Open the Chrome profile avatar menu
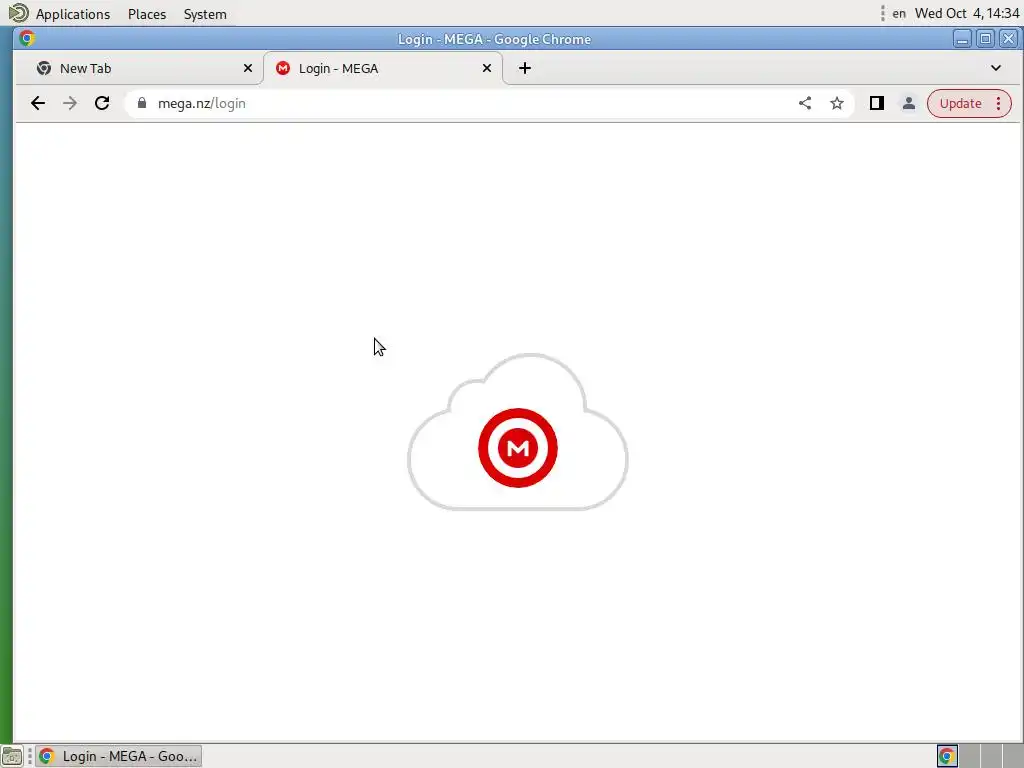The width and height of the screenshot is (1024, 768). click(908, 103)
